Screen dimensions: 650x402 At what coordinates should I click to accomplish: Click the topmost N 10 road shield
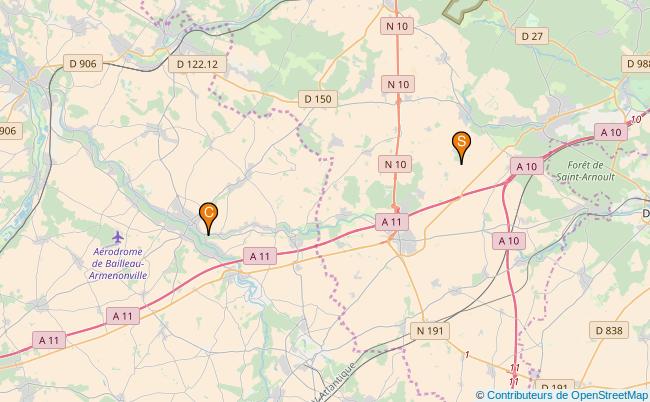(x=397, y=26)
